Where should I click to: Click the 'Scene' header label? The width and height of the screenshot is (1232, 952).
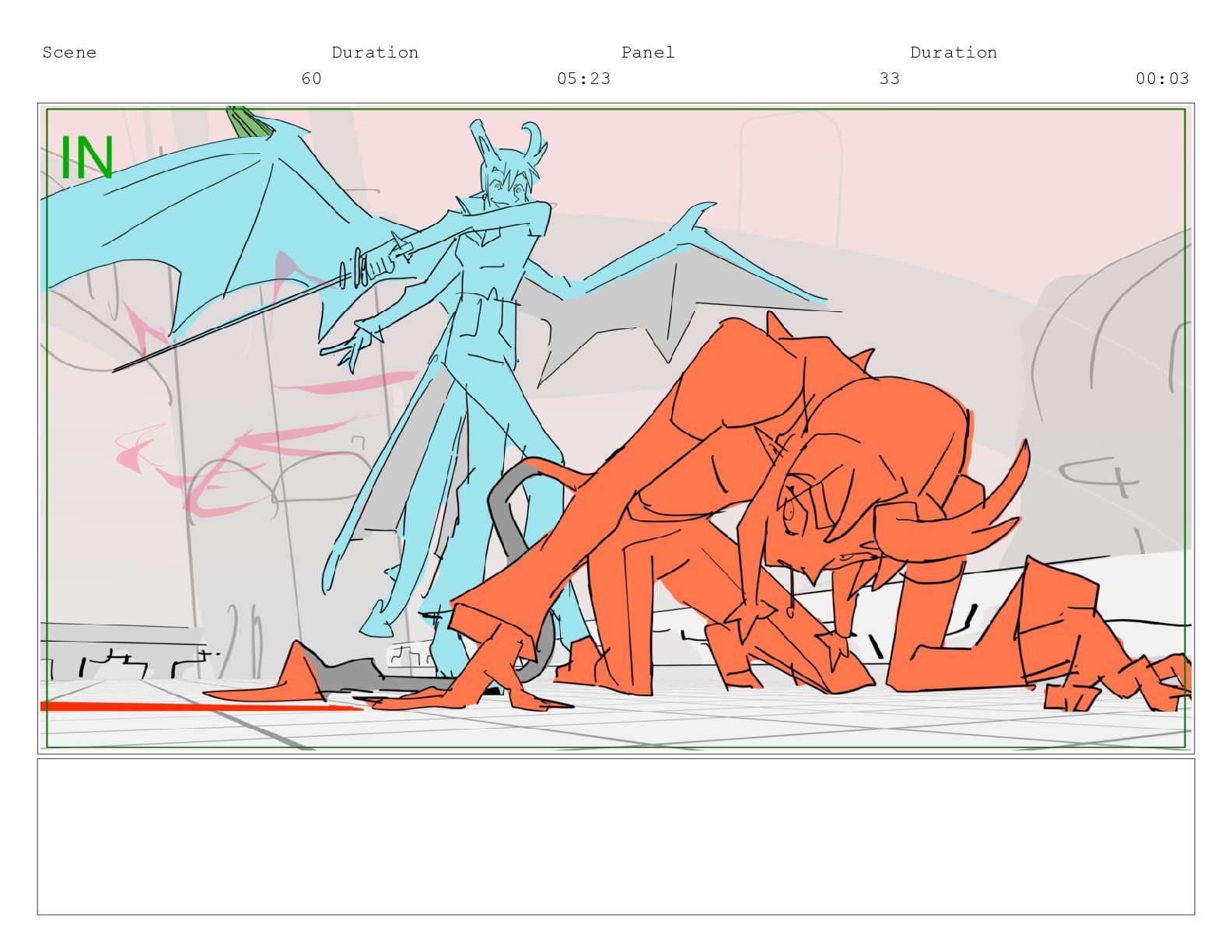(69, 52)
